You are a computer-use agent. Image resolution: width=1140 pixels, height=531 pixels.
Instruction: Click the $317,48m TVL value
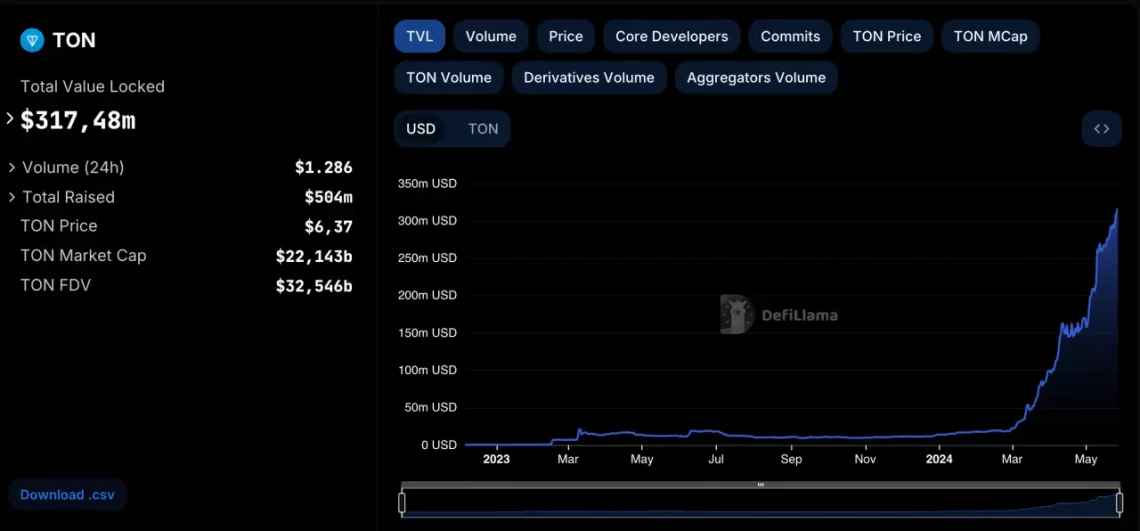[x=78, y=121]
